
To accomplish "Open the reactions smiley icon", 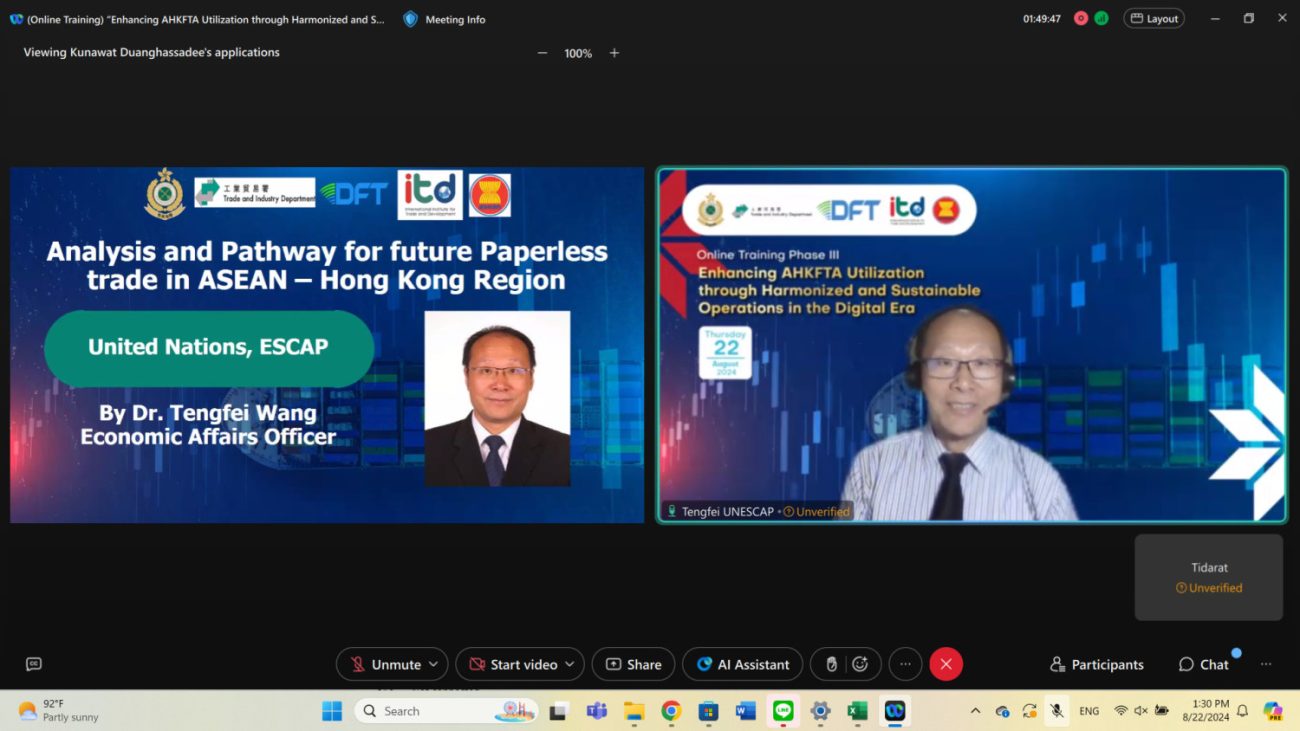I will click(x=860, y=664).
